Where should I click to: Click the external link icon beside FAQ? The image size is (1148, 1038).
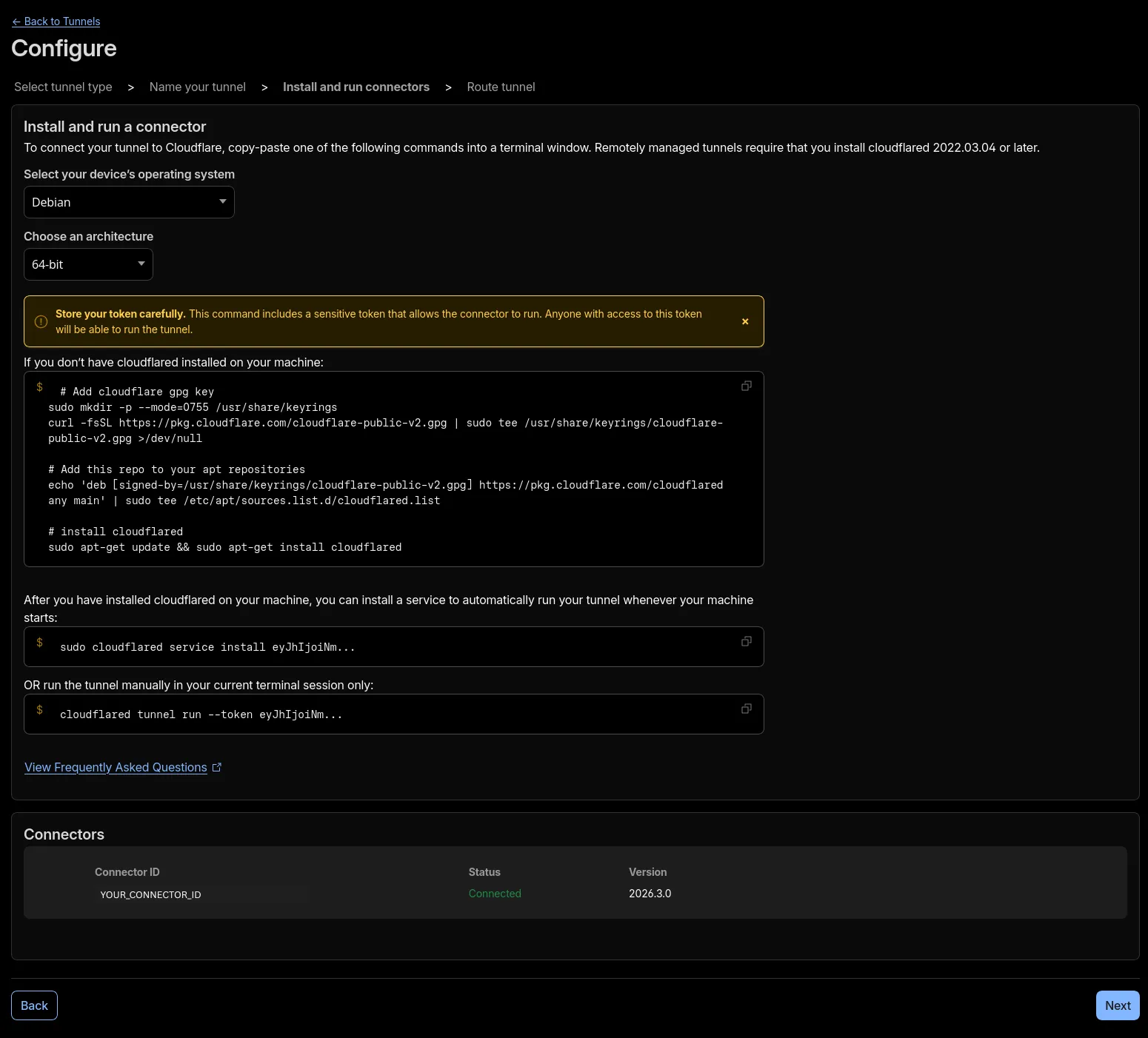[217, 768]
